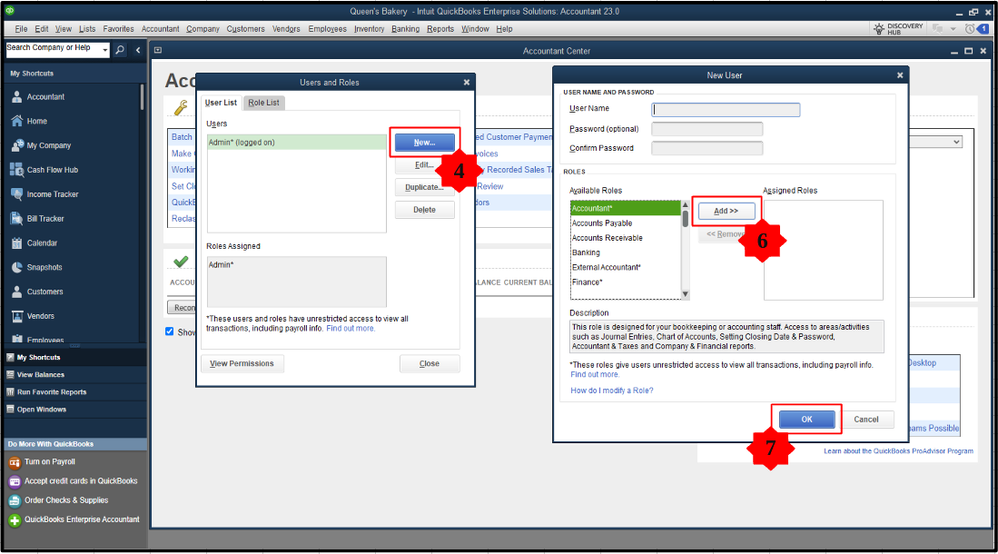Open Calendar shortcut in the sidebar
The width and height of the screenshot is (998, 554).
tap(42, 243)
